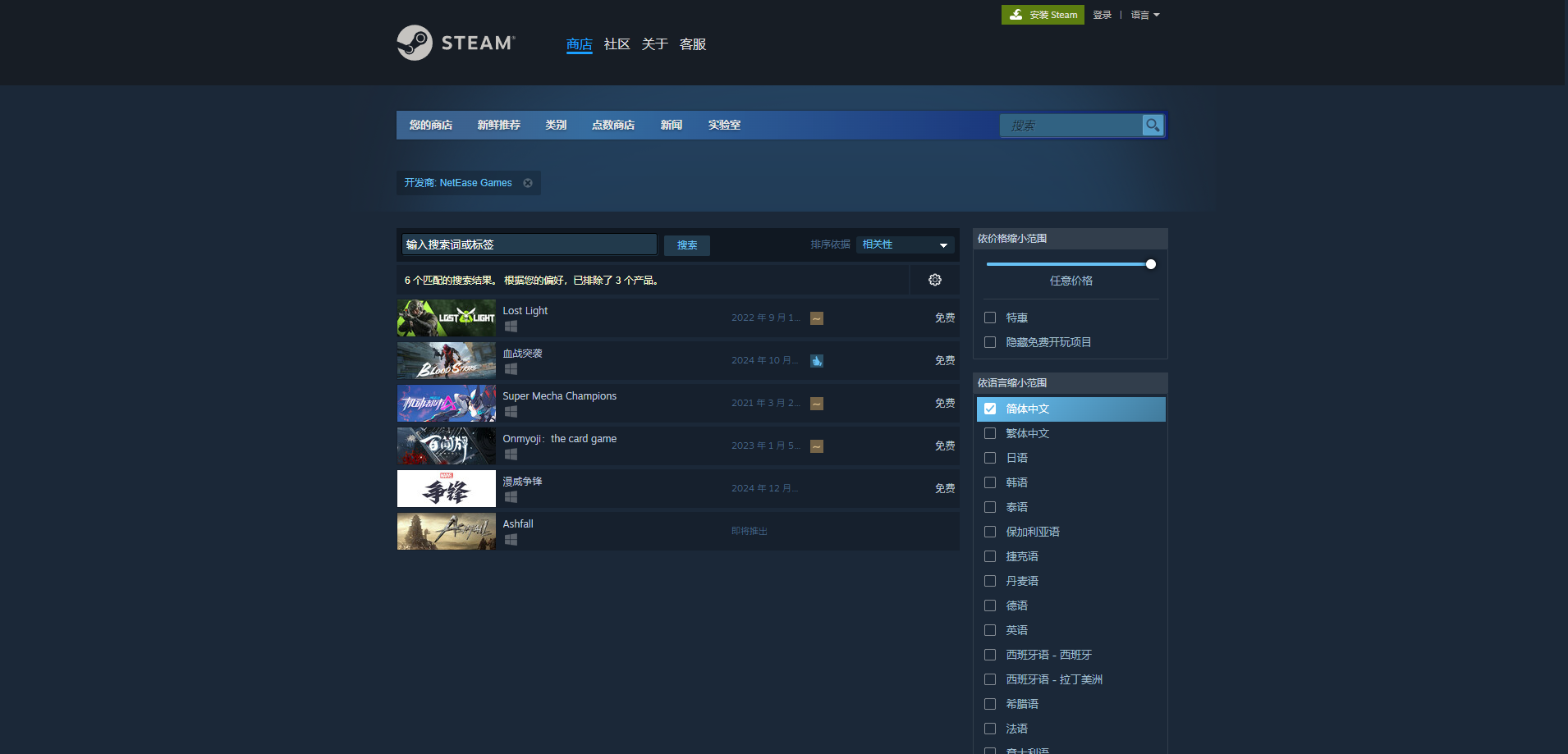Click the Windows icon under Onmyoji card game
The height and width of the screenshot is (754, 1568).
tap(511, 455)
